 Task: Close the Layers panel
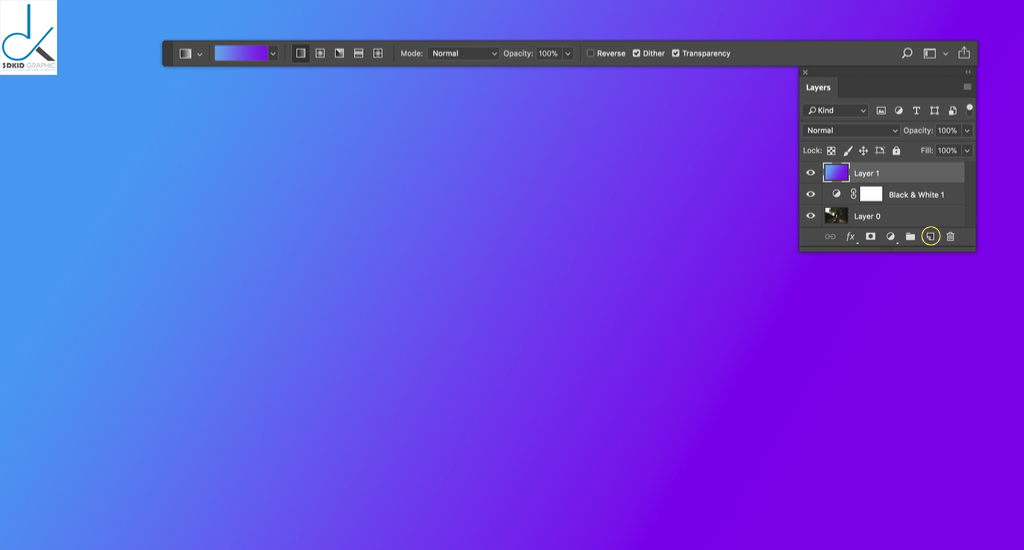pyautogui.click(x=805, y=73)
